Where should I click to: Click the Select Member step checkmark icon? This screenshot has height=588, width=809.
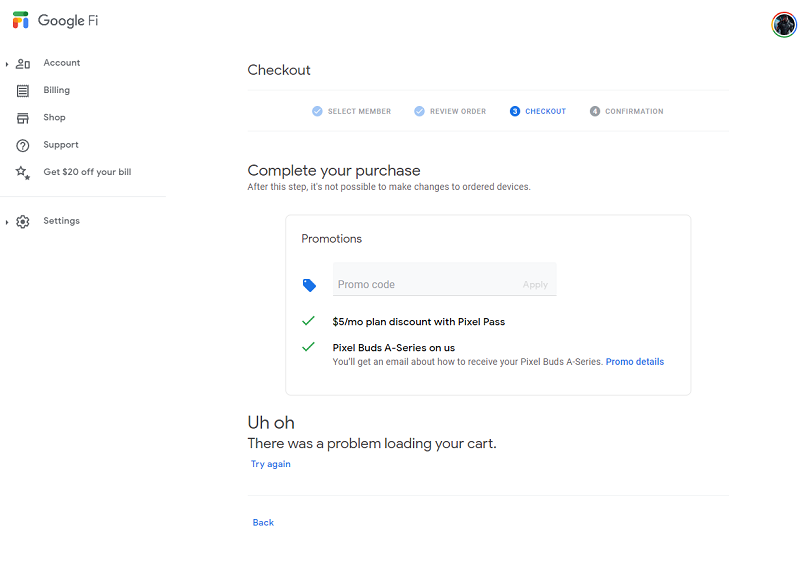[x=317, y=111]
